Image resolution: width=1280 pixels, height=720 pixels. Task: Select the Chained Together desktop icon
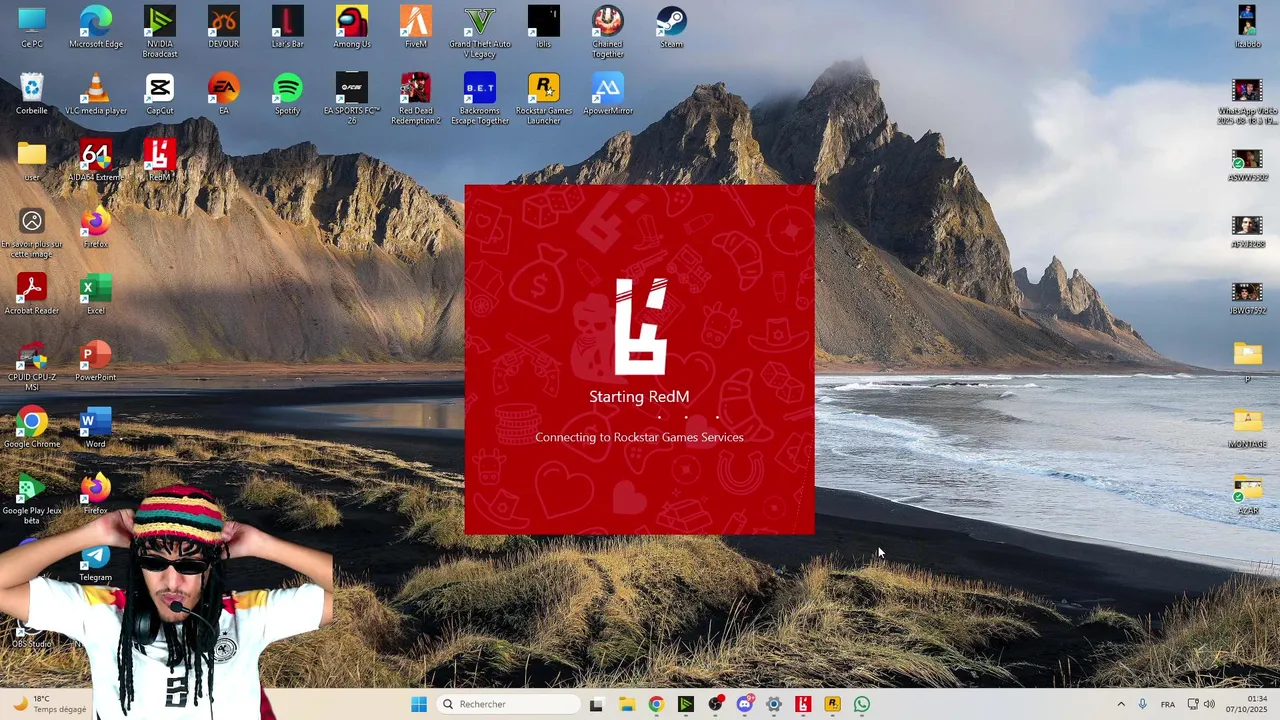(608, 32)
